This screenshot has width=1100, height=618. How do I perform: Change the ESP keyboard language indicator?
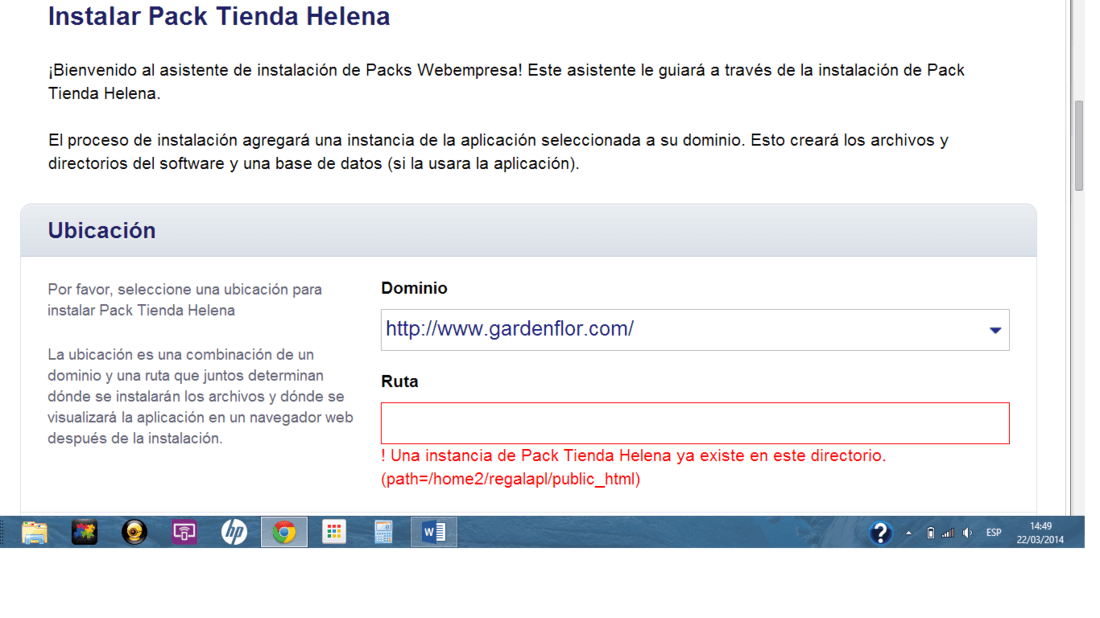click(993, 533)
